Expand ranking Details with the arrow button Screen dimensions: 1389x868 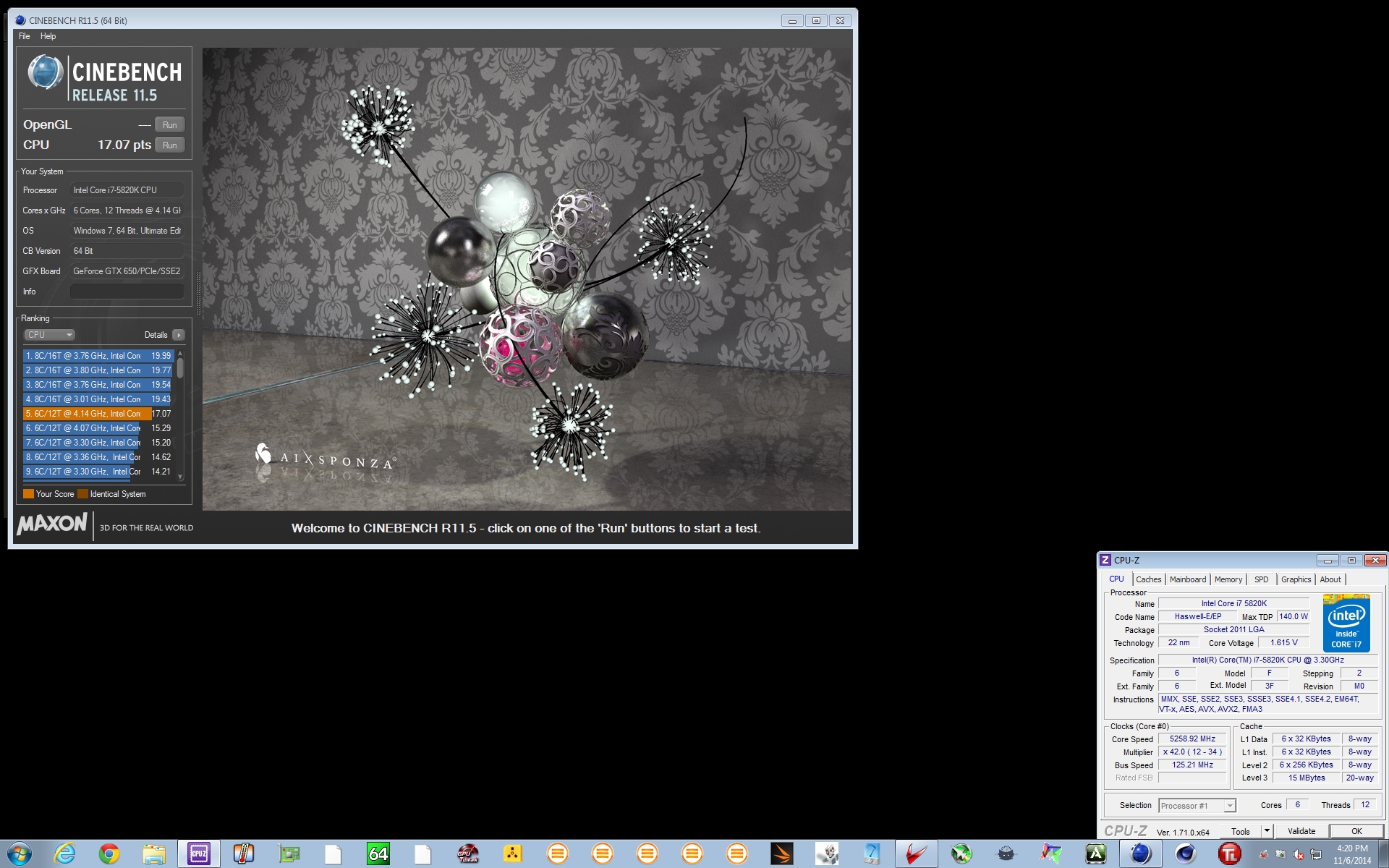point(179,335)
